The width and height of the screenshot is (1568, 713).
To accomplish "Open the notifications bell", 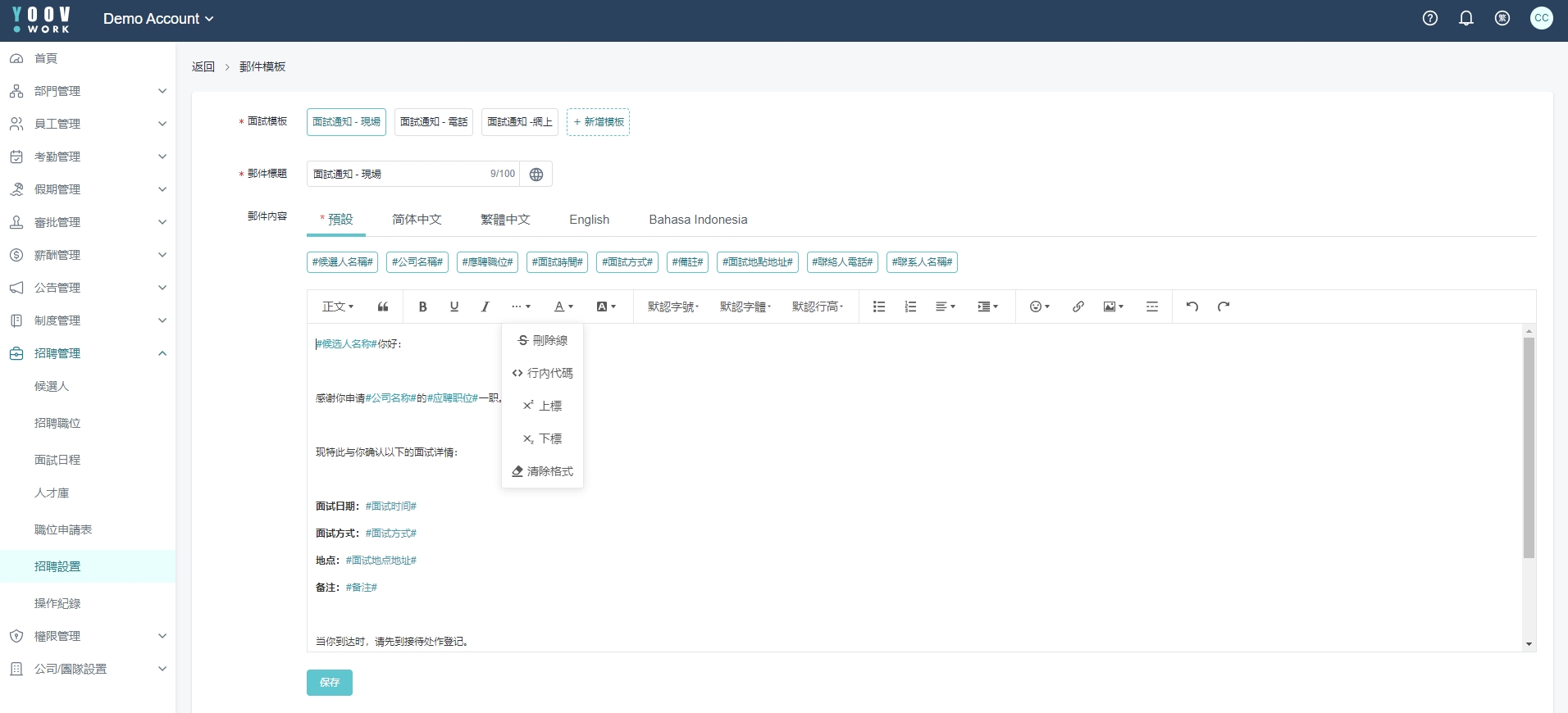I will (1466, 18).
